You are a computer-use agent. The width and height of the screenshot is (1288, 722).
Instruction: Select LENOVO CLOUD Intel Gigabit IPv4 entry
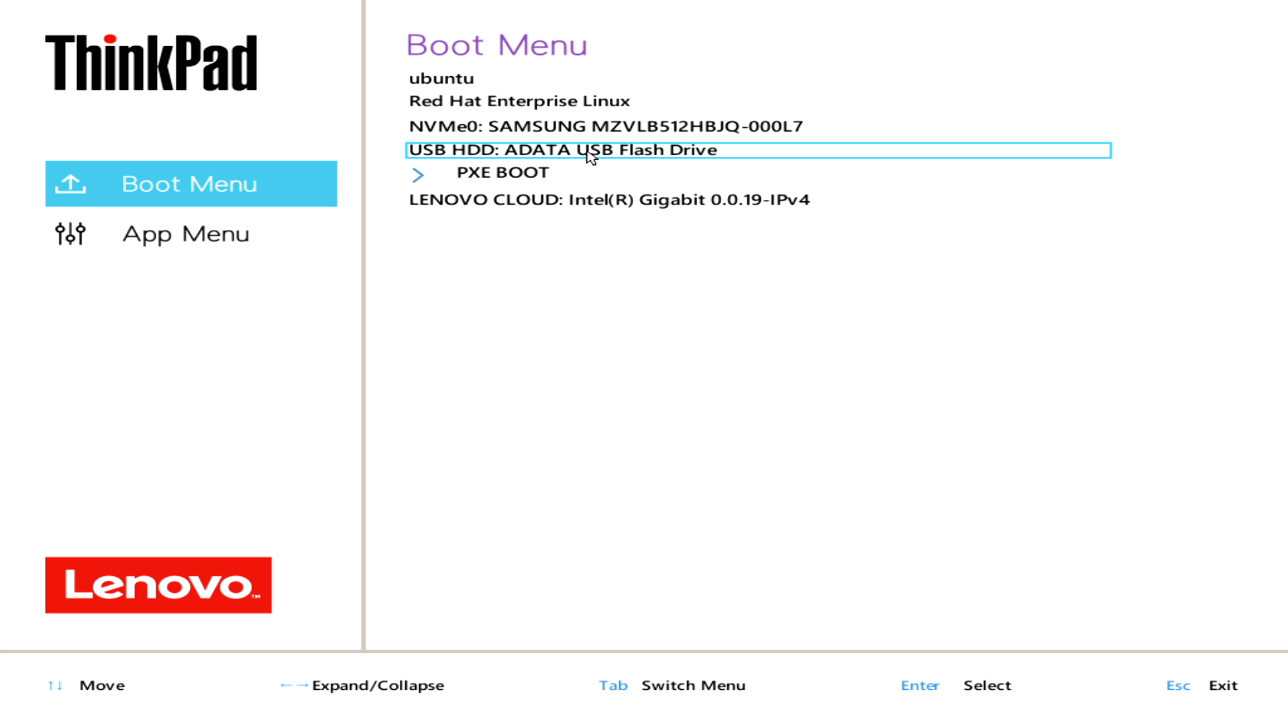click(x=609, y=199)
